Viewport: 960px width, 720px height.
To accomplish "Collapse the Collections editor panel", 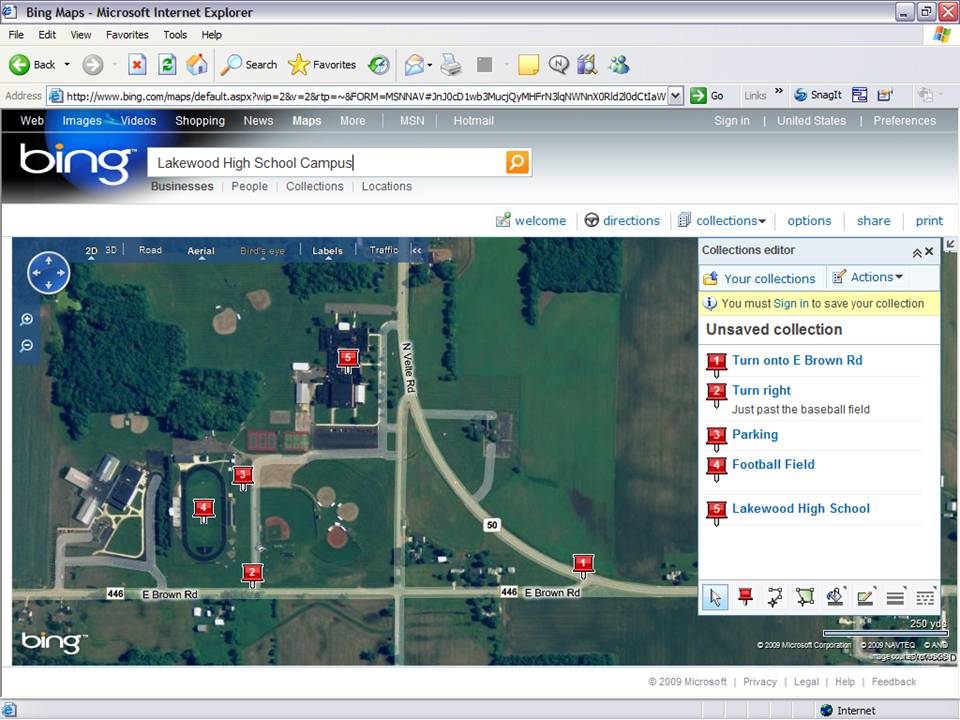I will point(917,252).
